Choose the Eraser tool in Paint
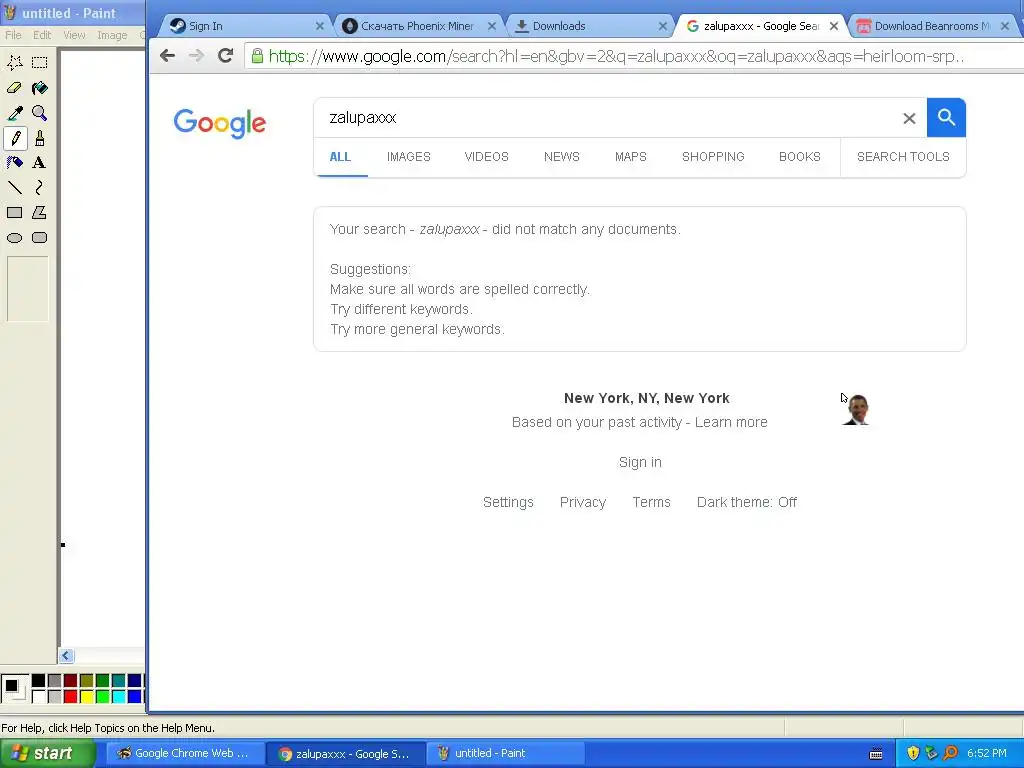 (14, 88)
